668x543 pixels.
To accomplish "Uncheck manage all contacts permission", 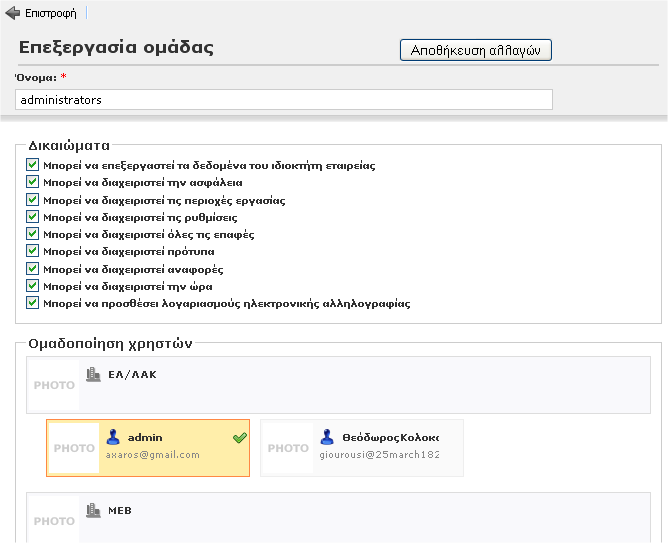I will click(34, 234).
